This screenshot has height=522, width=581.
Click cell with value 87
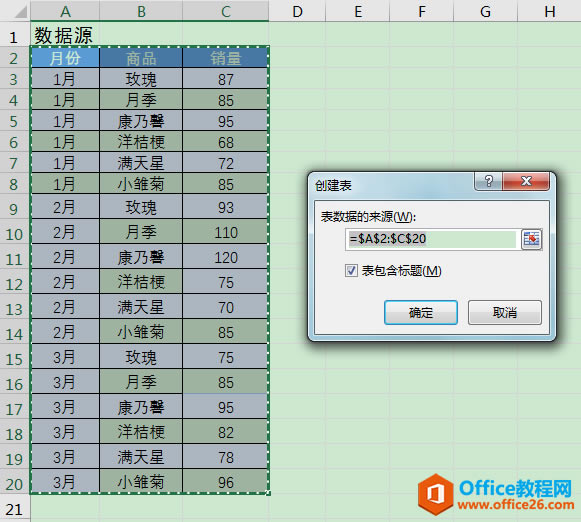(x=226, y=79)
